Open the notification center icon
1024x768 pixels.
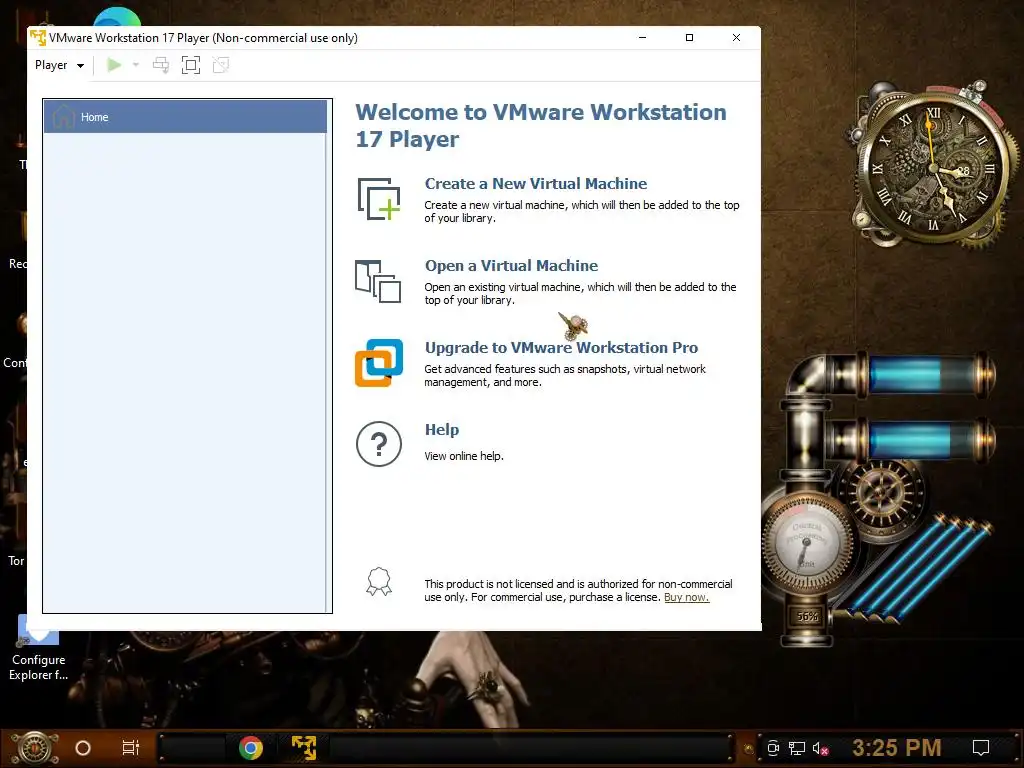click(981, 748)
